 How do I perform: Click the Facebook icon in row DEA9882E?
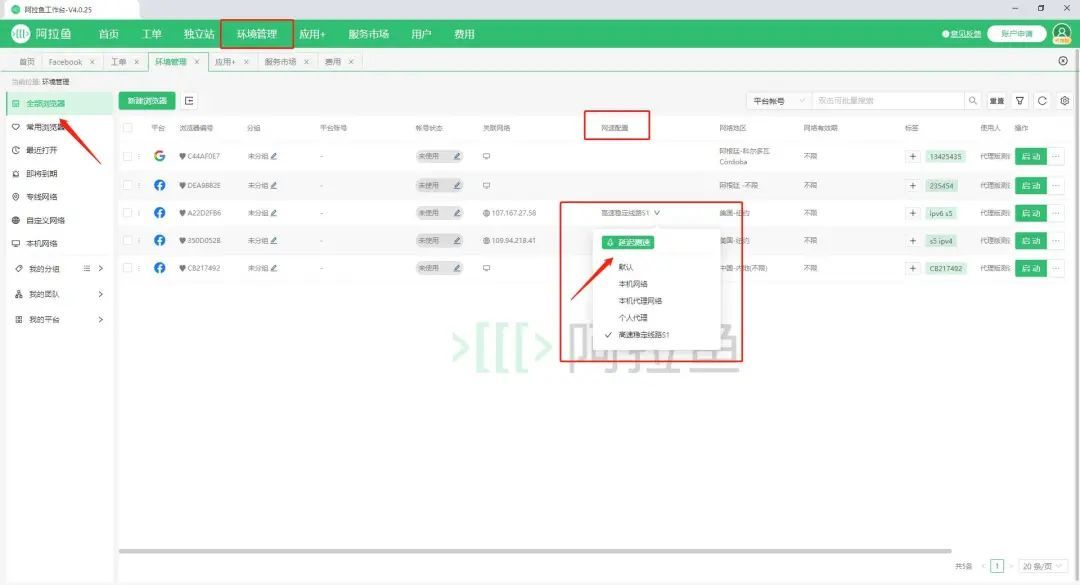pos(159,185)
